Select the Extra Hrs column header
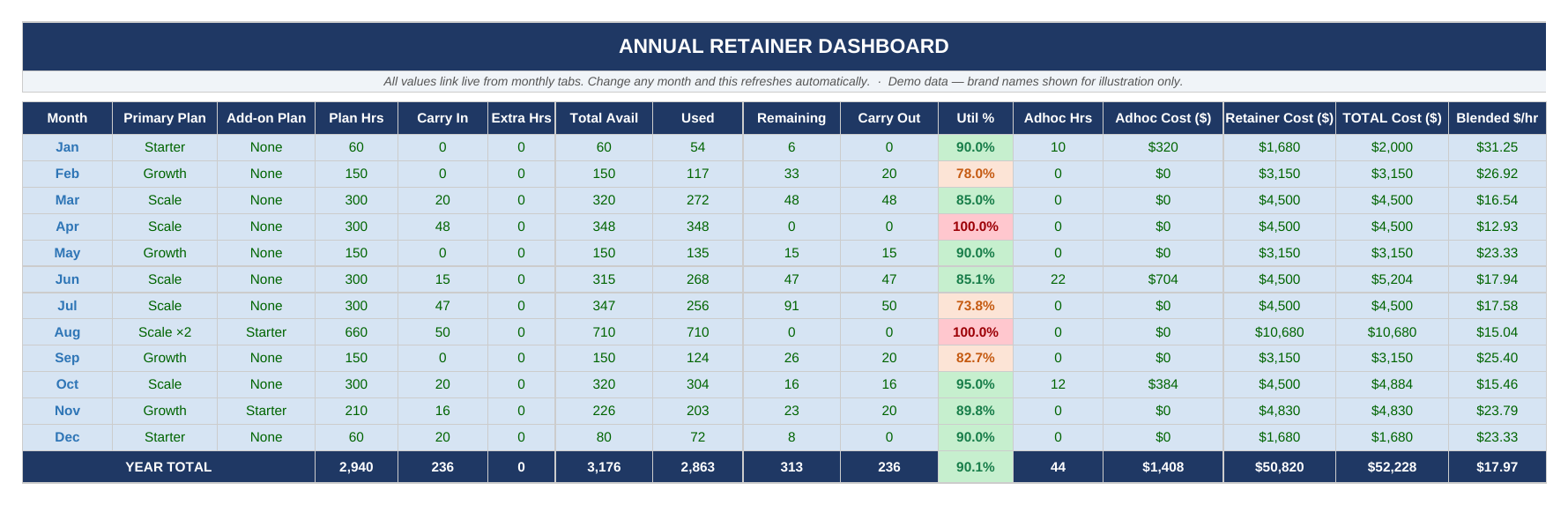1568x505 pixels. [x=521, y=118]
